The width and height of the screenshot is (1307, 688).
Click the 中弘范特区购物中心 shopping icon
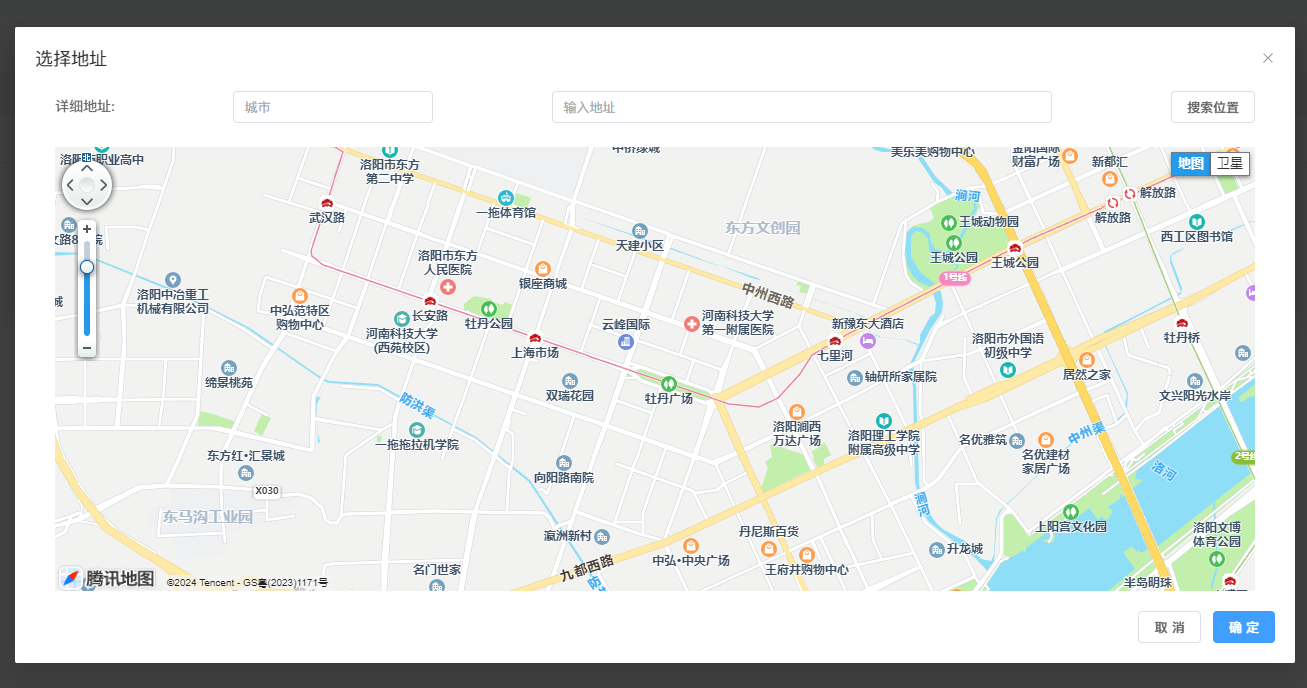pyautogui.click(x=300, y=295)
